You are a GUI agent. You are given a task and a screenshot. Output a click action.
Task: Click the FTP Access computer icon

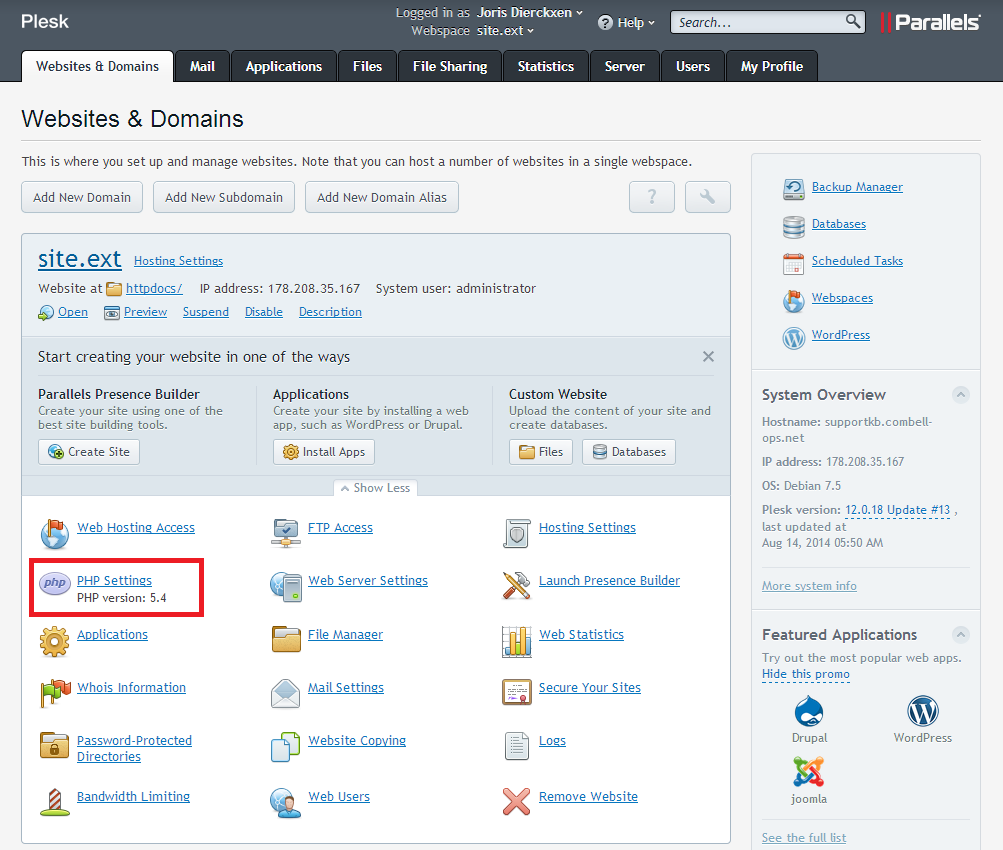coord(285,533)
